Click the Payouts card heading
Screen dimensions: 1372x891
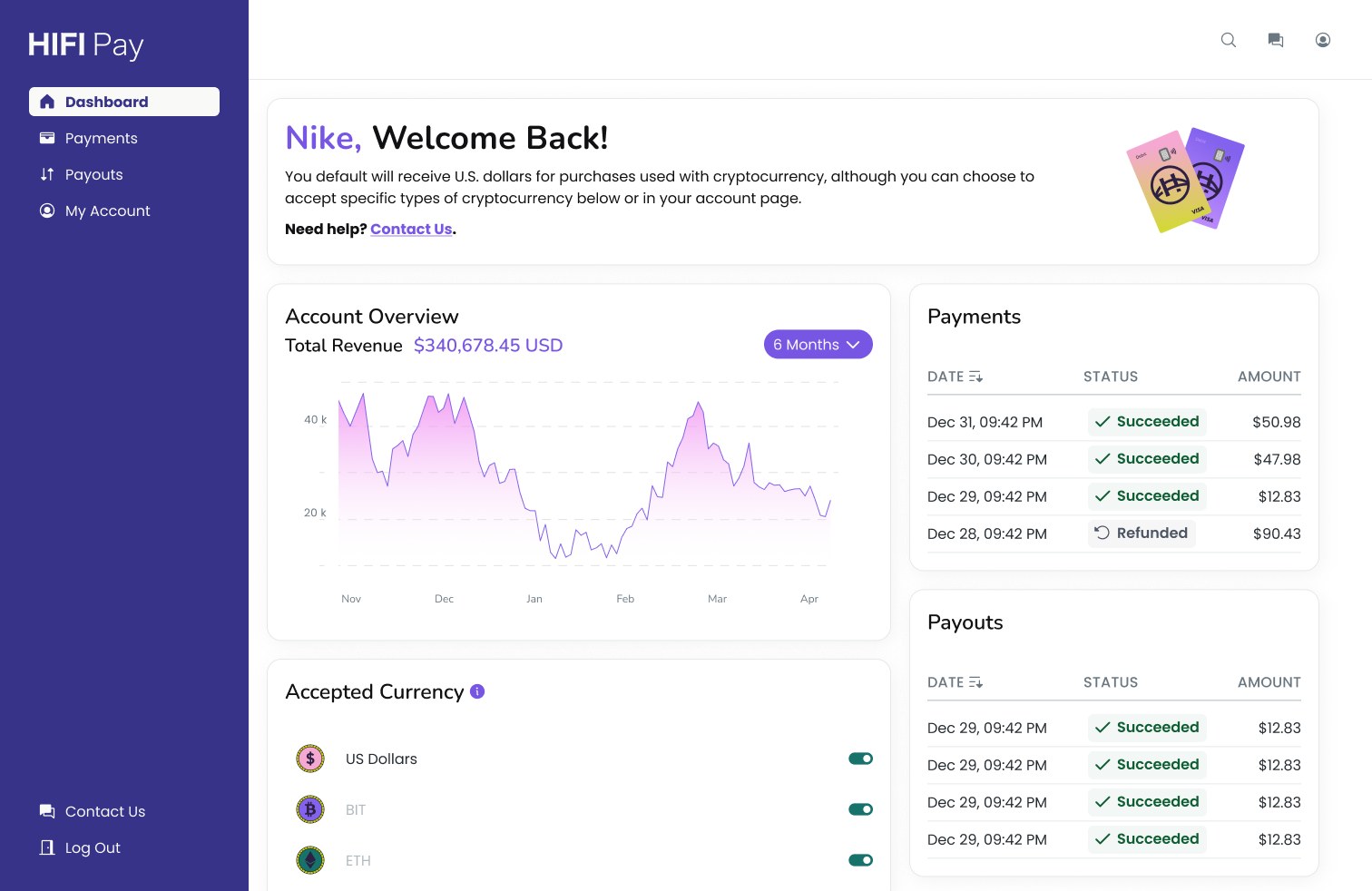(x=965, y=622)
